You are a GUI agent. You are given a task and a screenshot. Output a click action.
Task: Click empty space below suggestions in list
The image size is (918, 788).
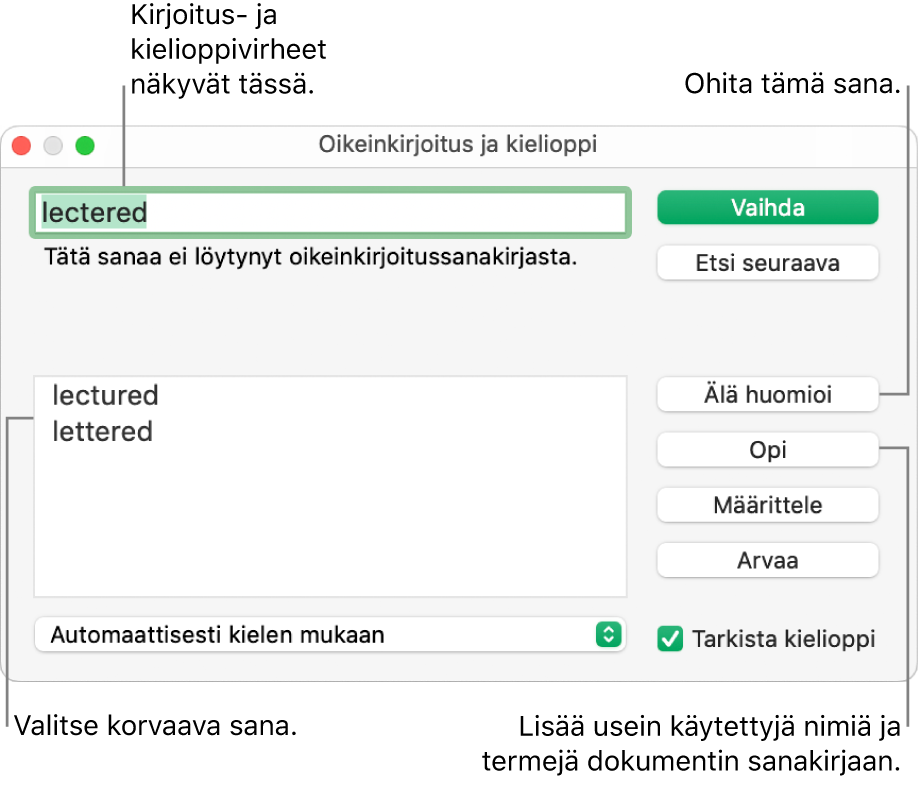(330, 530)
